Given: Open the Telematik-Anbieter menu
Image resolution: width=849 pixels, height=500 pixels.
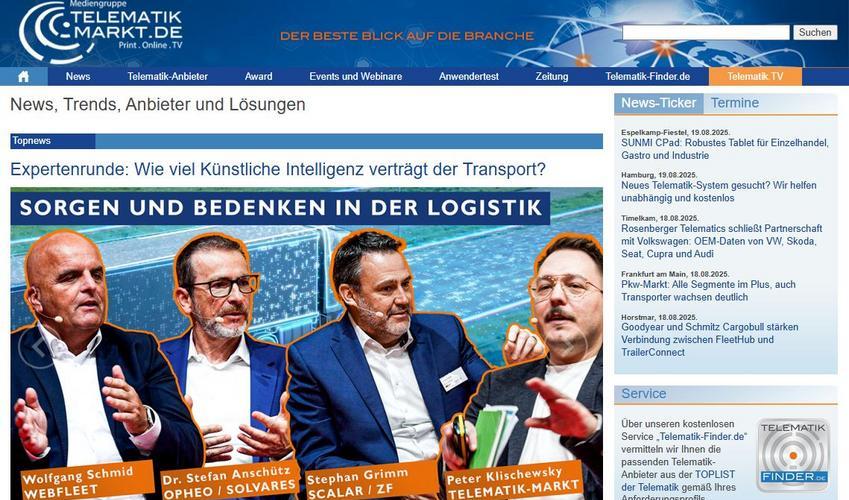Looking at the screenshot, I should [167, 76].
